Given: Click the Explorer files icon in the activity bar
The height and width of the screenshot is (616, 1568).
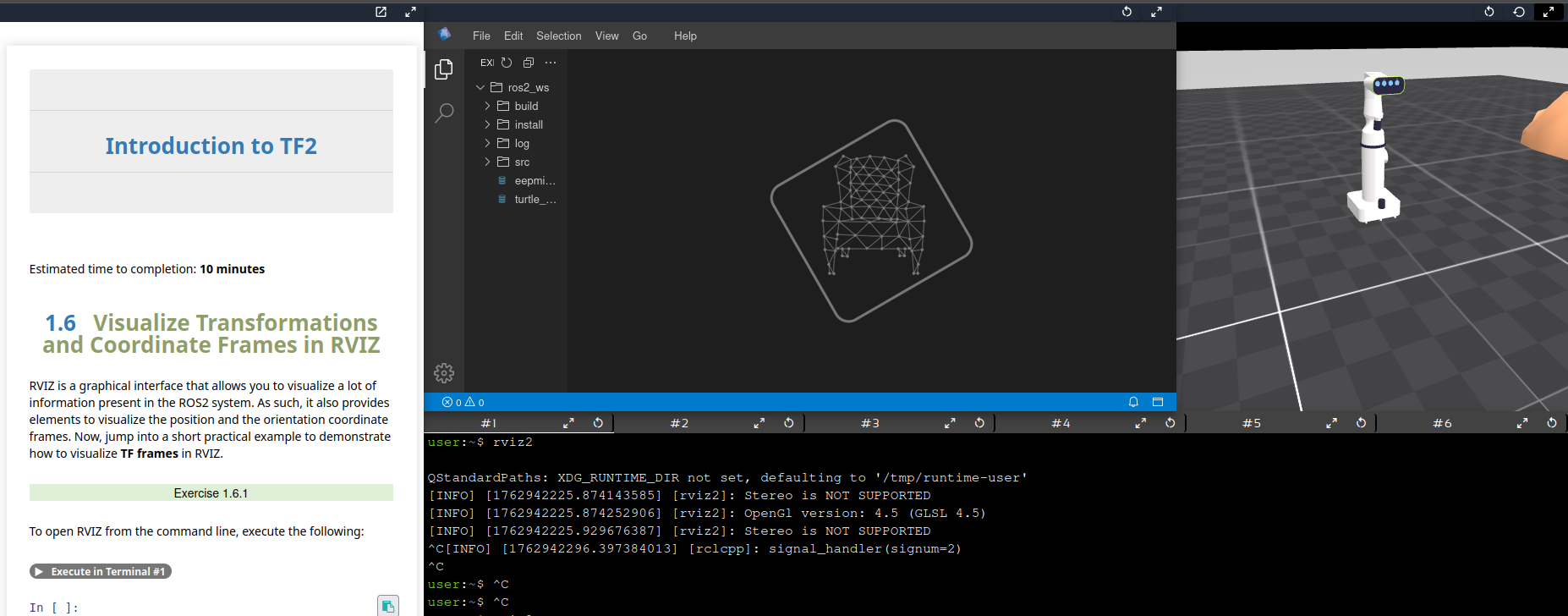Looking at the screenshot, I should pos(444,69).
